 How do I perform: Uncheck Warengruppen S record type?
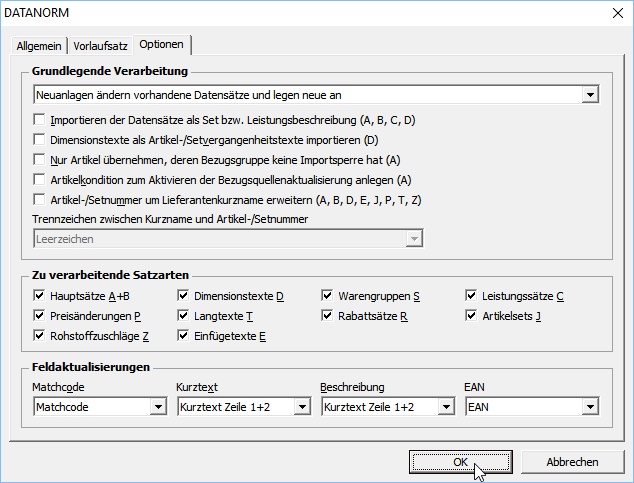point(328,296)
